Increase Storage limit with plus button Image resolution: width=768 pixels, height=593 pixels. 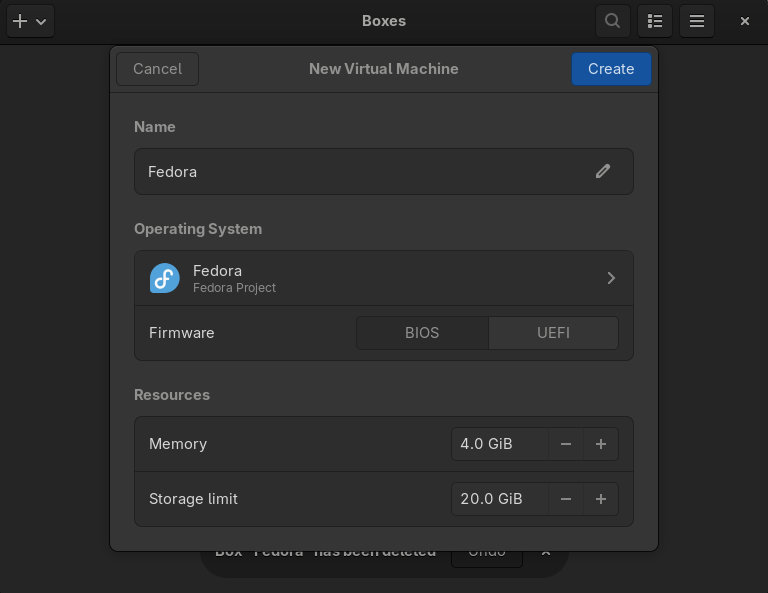coord(601,499)
